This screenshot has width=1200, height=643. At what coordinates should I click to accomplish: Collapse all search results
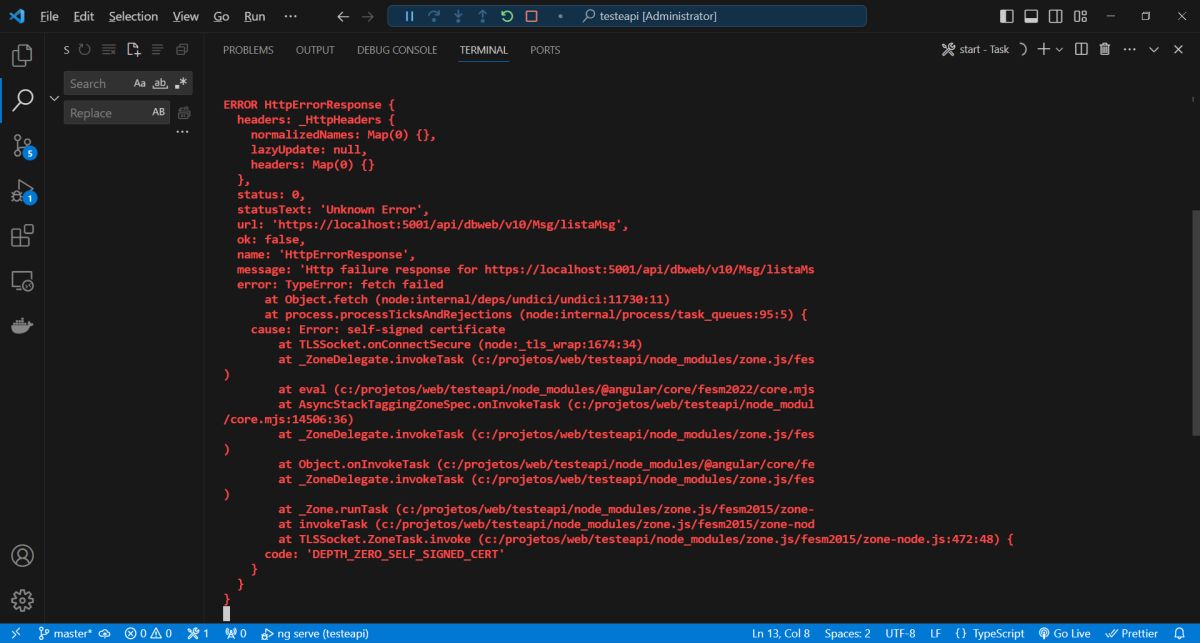point(182,49)
